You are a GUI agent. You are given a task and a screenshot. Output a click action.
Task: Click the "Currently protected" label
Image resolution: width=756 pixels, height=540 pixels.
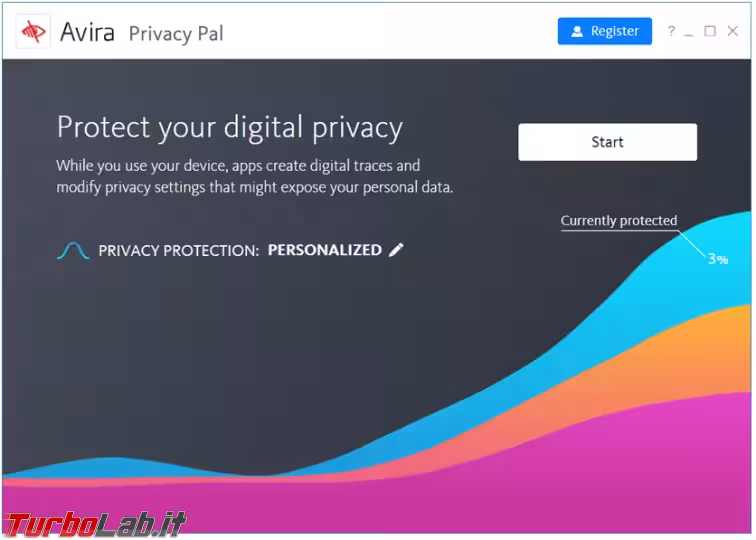[x=618, y=221]
